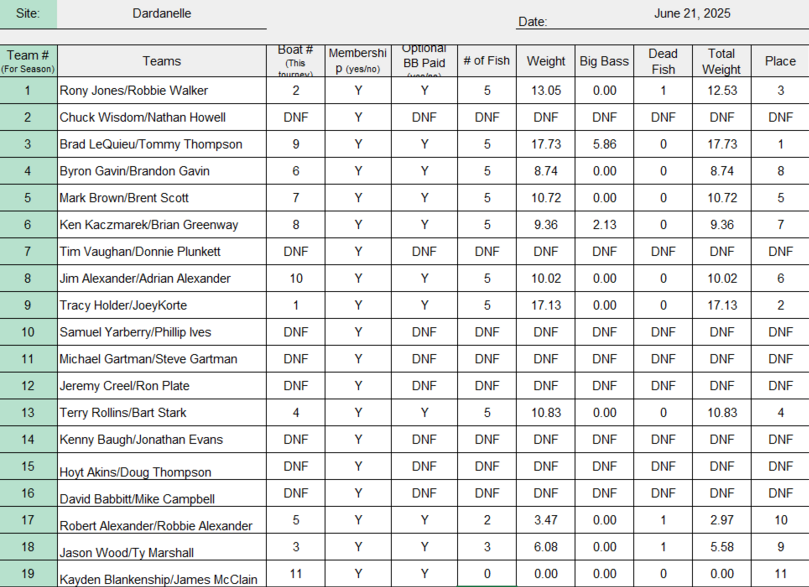
Task: Select the 3.47 weight cell for team 17
Action: coord(546,520)
